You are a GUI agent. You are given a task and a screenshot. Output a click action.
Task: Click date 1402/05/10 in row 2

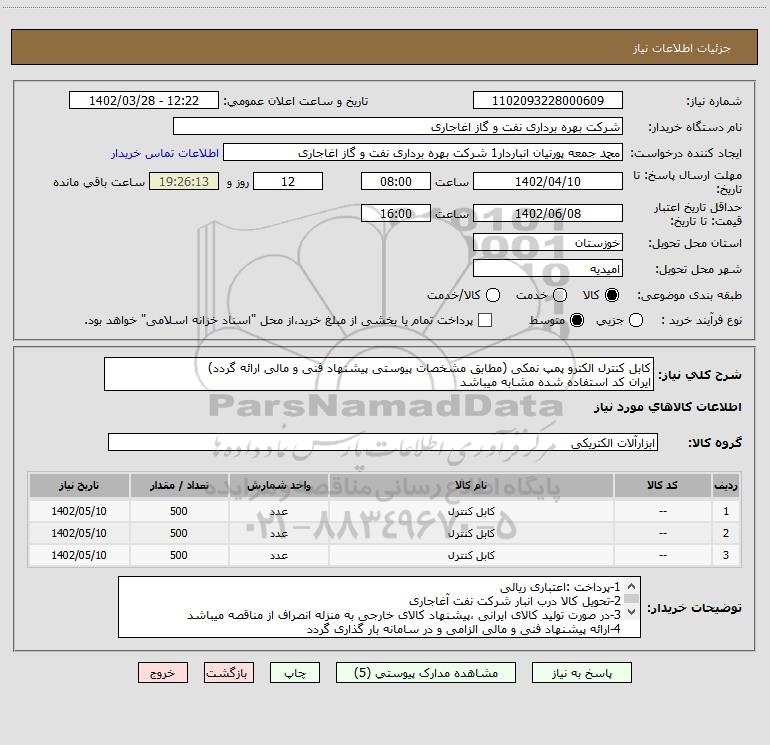pyautogui.click(x=79, y=533)
